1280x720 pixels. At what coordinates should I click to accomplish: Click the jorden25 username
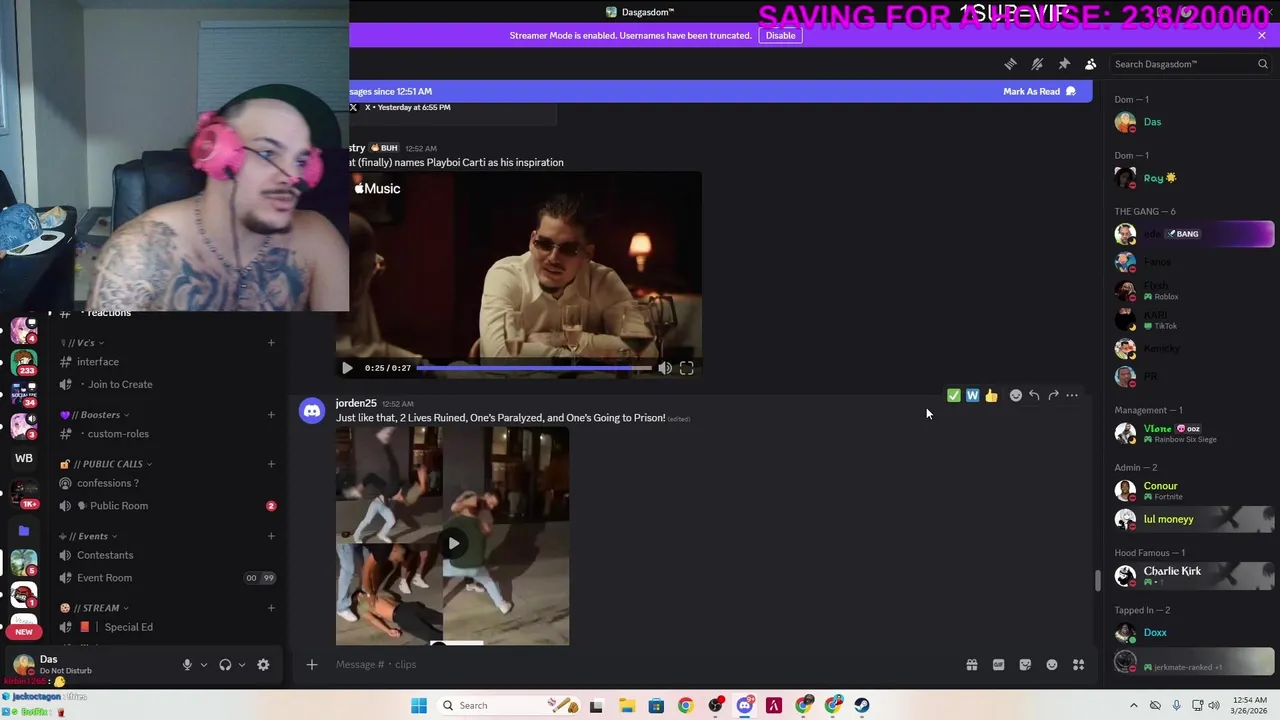click(x=356, y=403)
